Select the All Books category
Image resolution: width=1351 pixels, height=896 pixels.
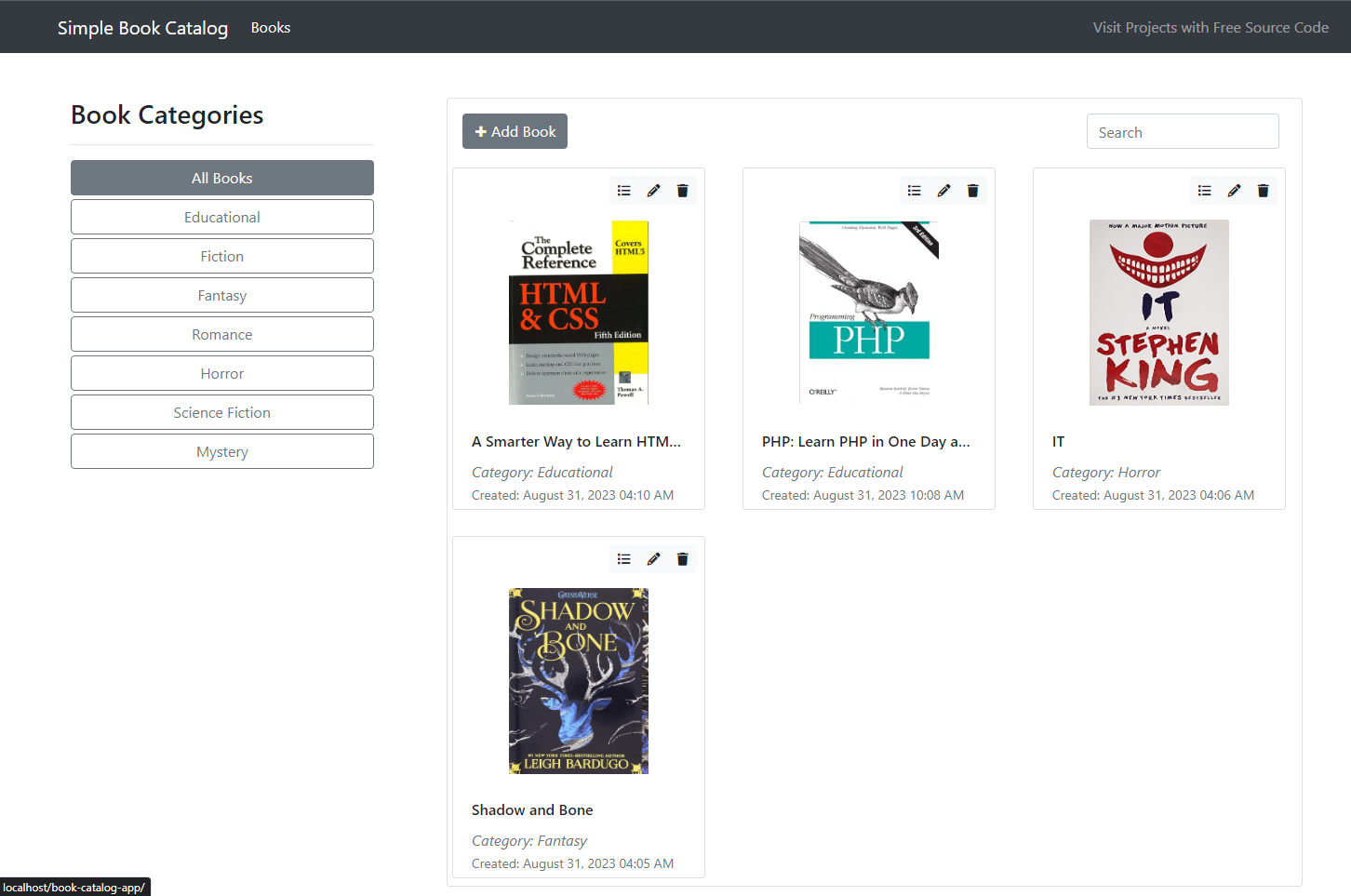coord(222,178)
